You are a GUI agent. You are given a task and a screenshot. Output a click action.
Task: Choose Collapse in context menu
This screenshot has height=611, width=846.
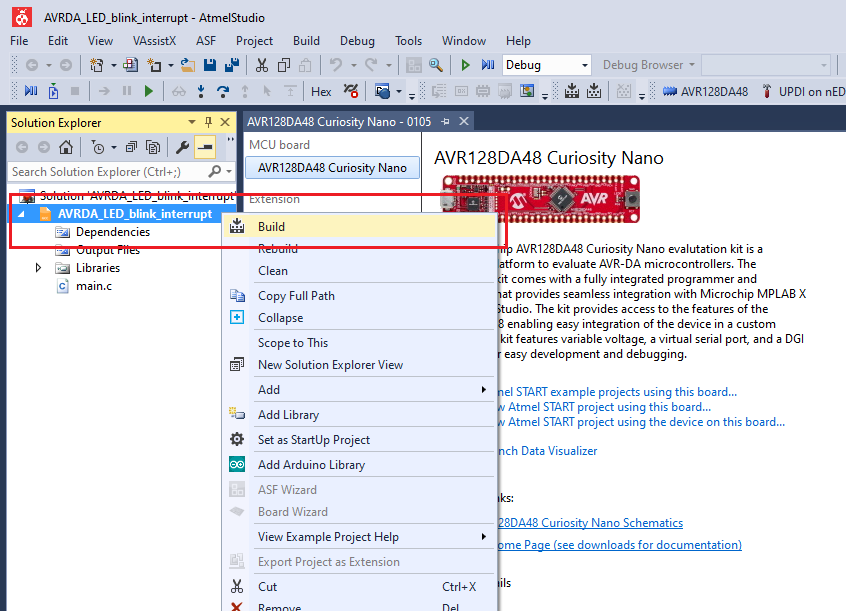360,318
